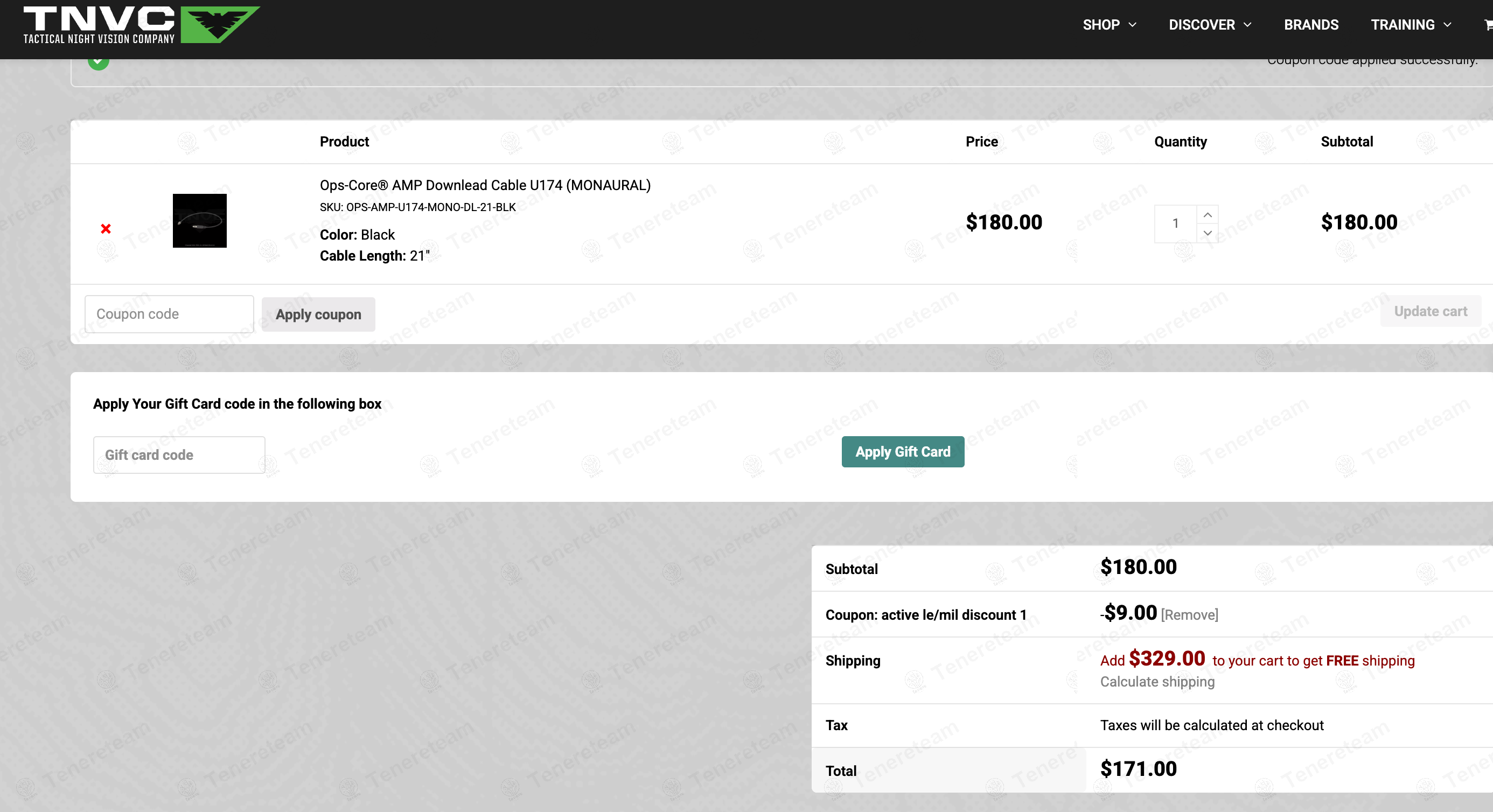Click the Apply coupon button
Viewport: 1493px width, 812px height.
coord(318,314)
